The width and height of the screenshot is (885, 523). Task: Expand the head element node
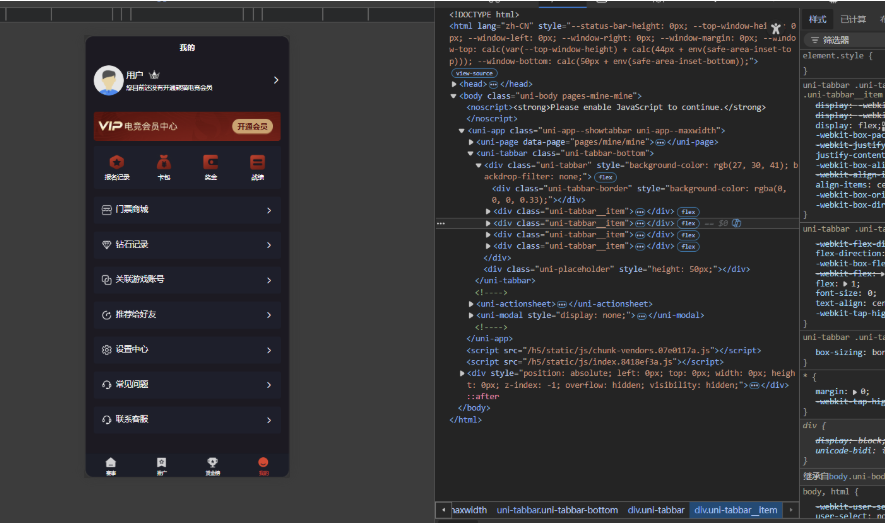click(454, 84)
